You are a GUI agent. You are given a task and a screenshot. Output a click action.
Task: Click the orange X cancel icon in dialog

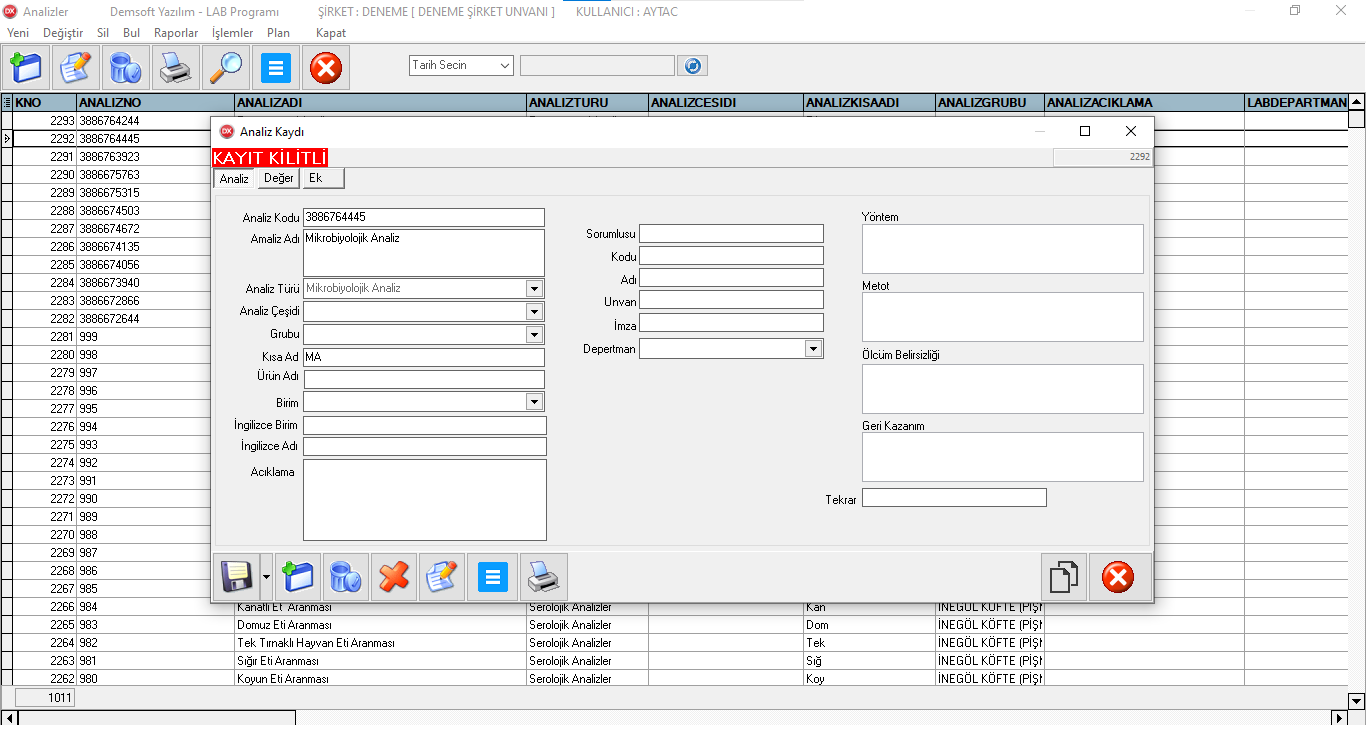tap(394, 577)
